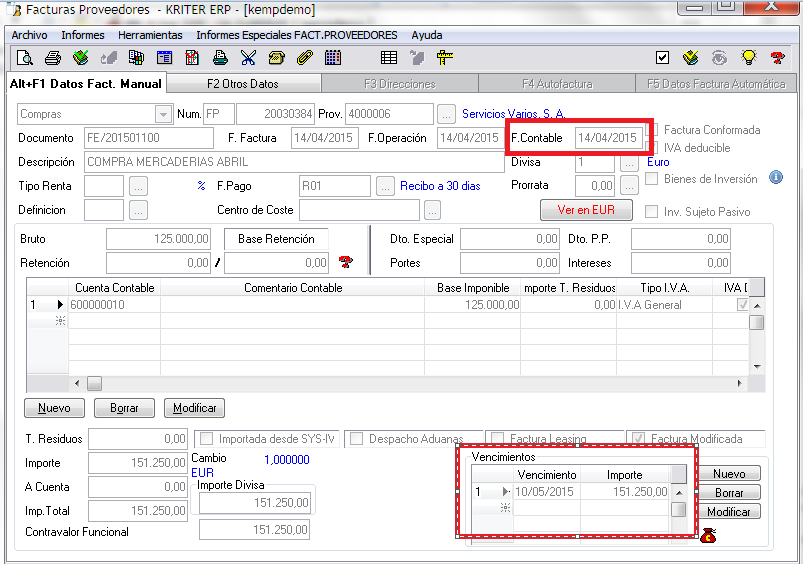Click the Modificar button under accounts grid
Image resolution: width=803 pixels, height=564 pixels.
[194, 408]
